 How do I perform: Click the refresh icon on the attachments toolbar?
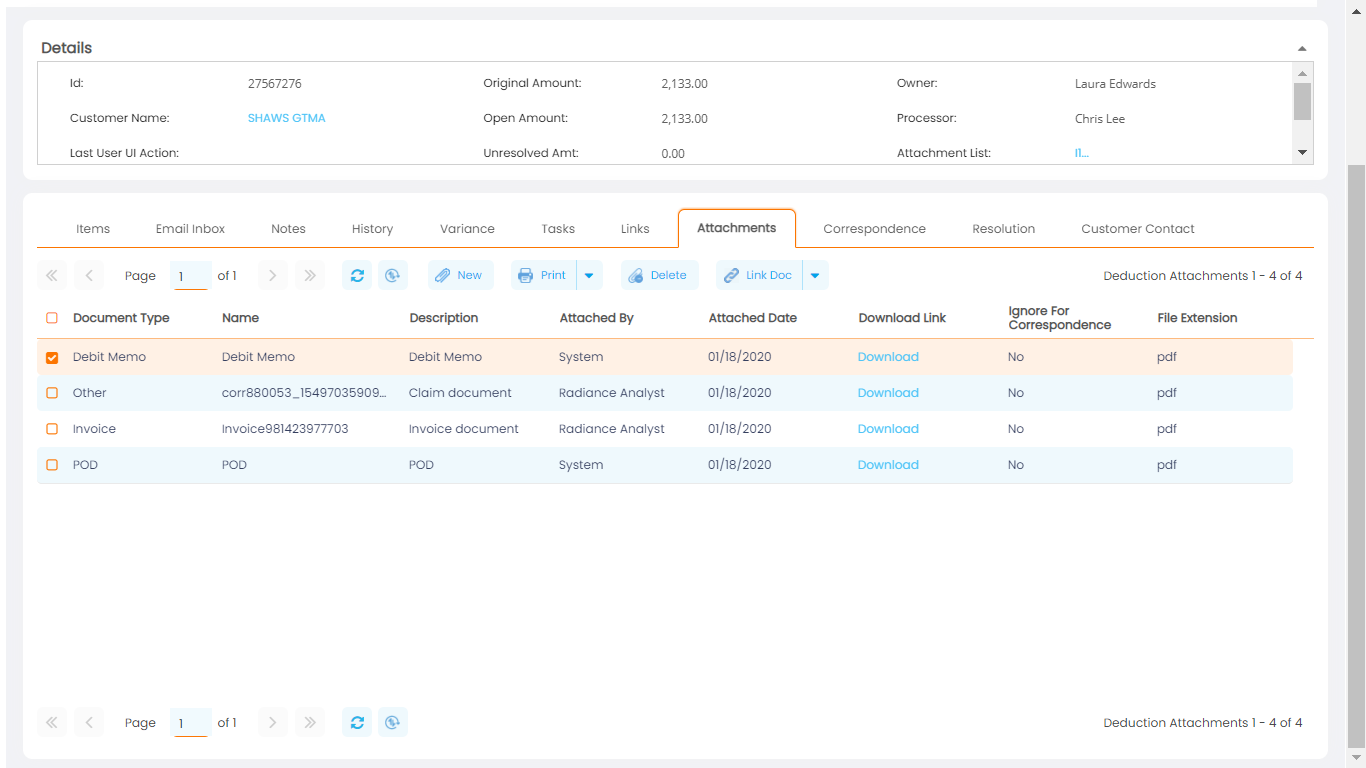click(357, 275)
